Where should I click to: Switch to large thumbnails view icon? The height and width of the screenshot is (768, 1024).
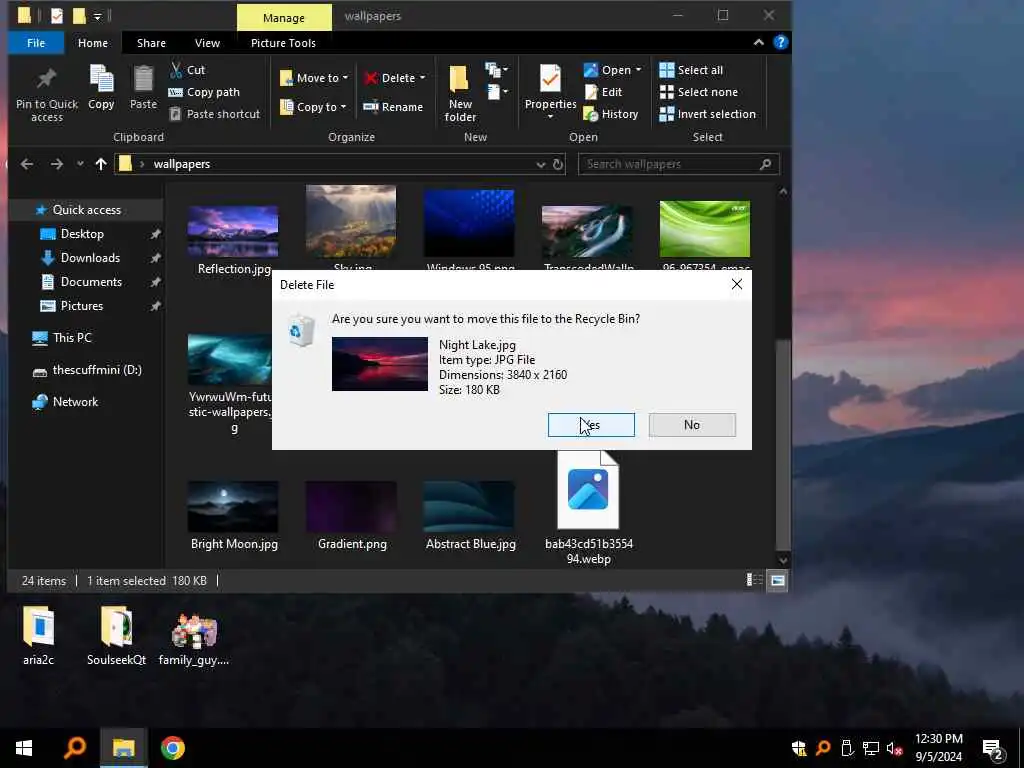(x=778, y=580)
